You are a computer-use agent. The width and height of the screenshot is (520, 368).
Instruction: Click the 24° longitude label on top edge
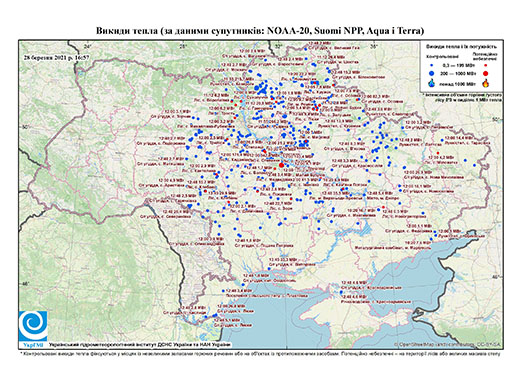coord(88,47)
